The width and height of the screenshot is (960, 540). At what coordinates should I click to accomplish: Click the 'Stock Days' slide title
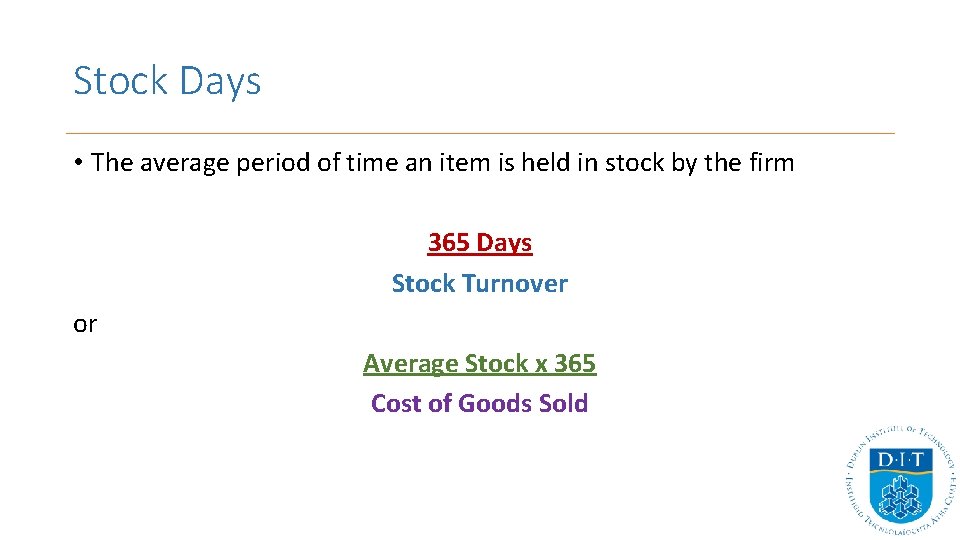click(167, 80)
